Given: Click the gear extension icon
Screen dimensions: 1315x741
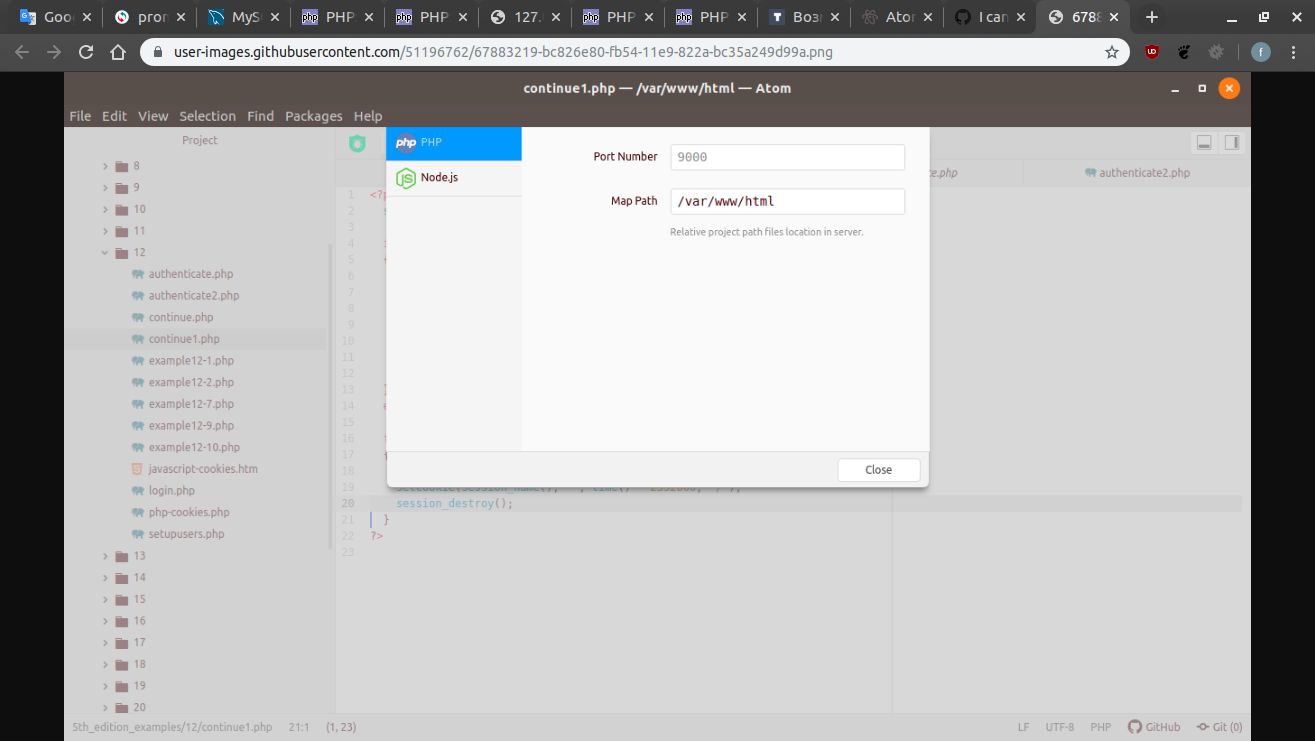Looking at the screenshot, I should pos(1216,52).
